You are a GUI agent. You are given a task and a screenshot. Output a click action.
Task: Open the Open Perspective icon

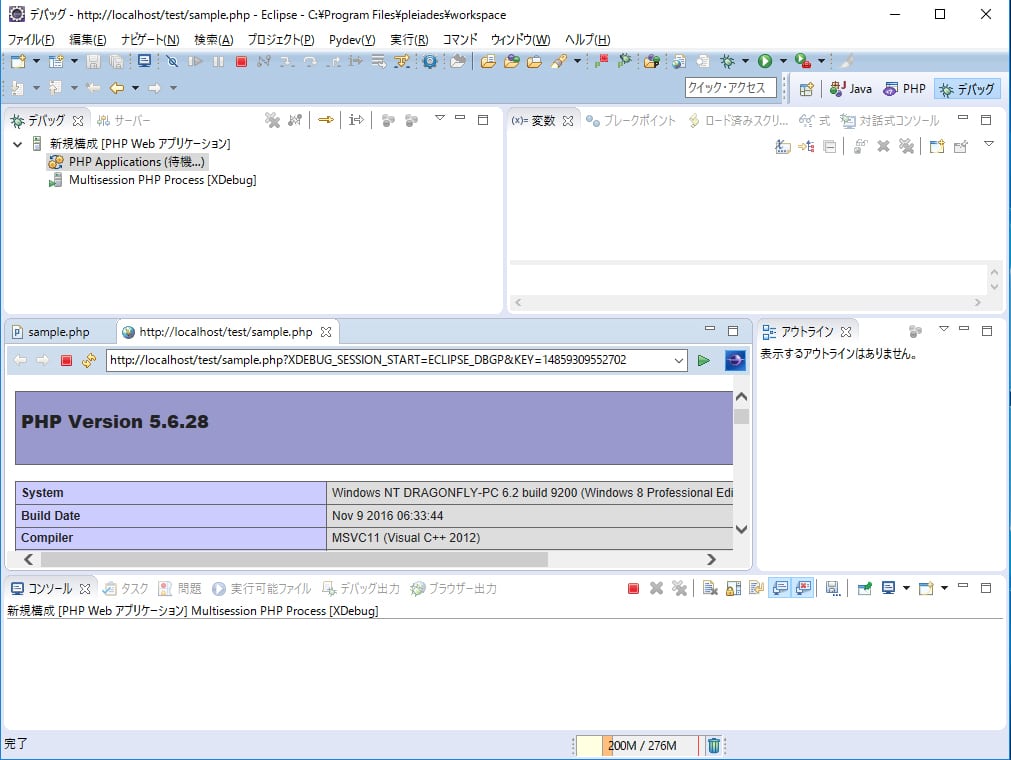(x=807, y=89)
